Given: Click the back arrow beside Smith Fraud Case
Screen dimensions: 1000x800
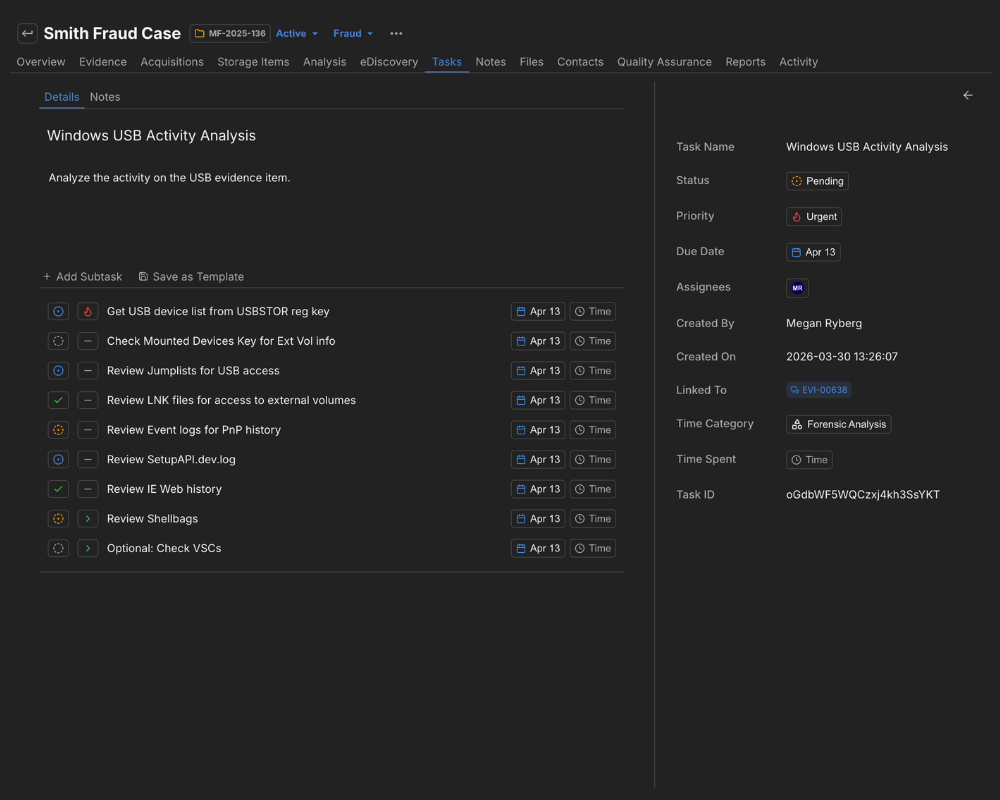Looking at the screenshot, I should coord(27,33).
